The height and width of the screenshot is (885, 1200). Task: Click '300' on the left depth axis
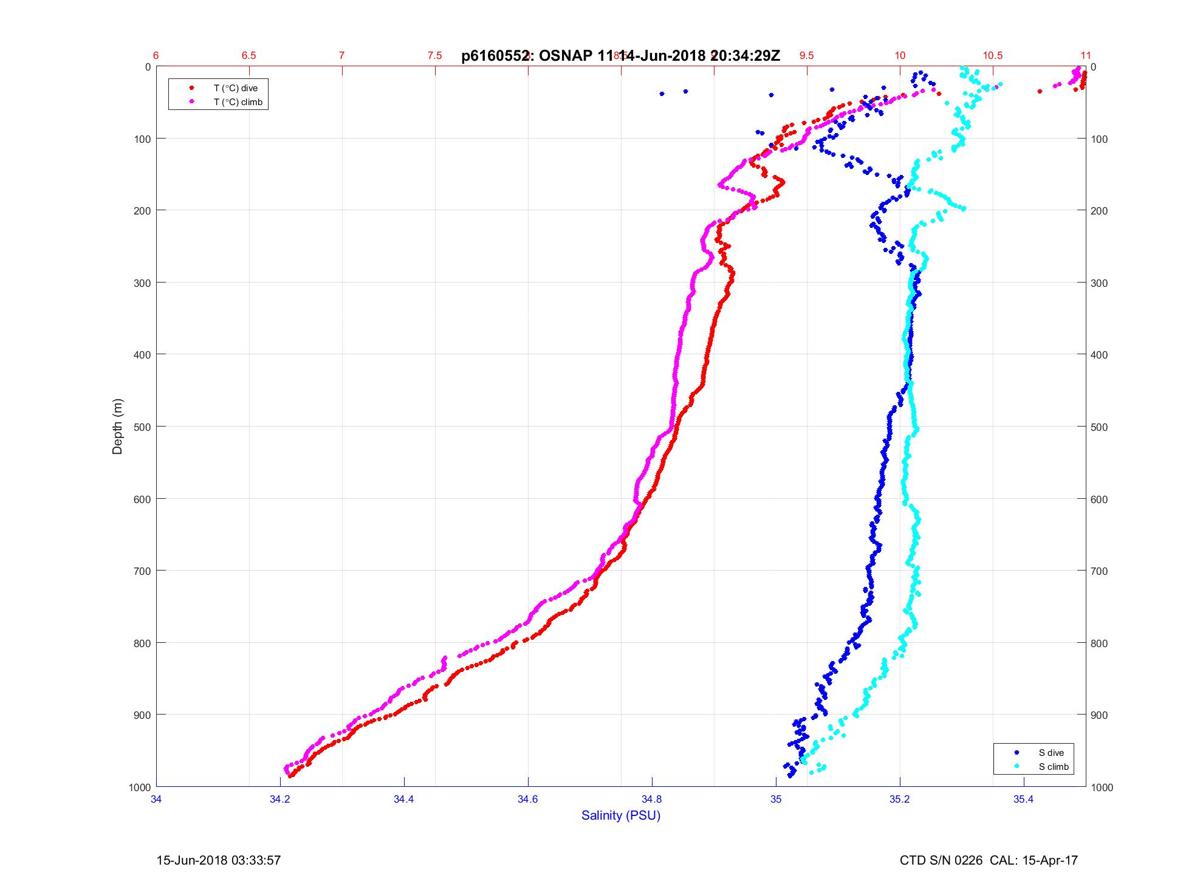pyautogui.click(x=142, y=283)
